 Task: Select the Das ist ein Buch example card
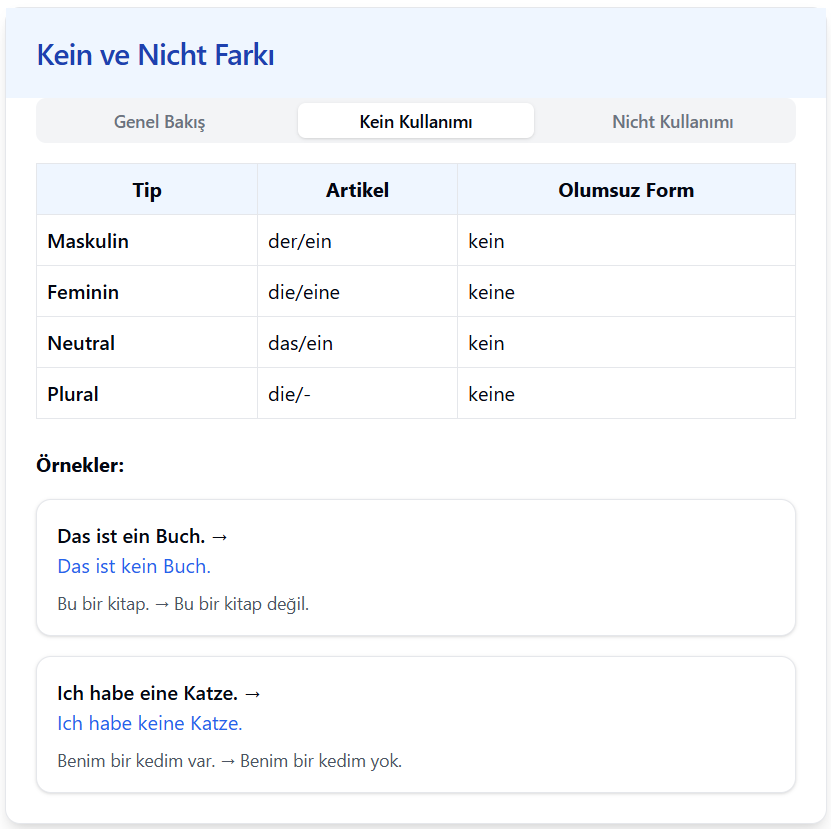(415, 568)
